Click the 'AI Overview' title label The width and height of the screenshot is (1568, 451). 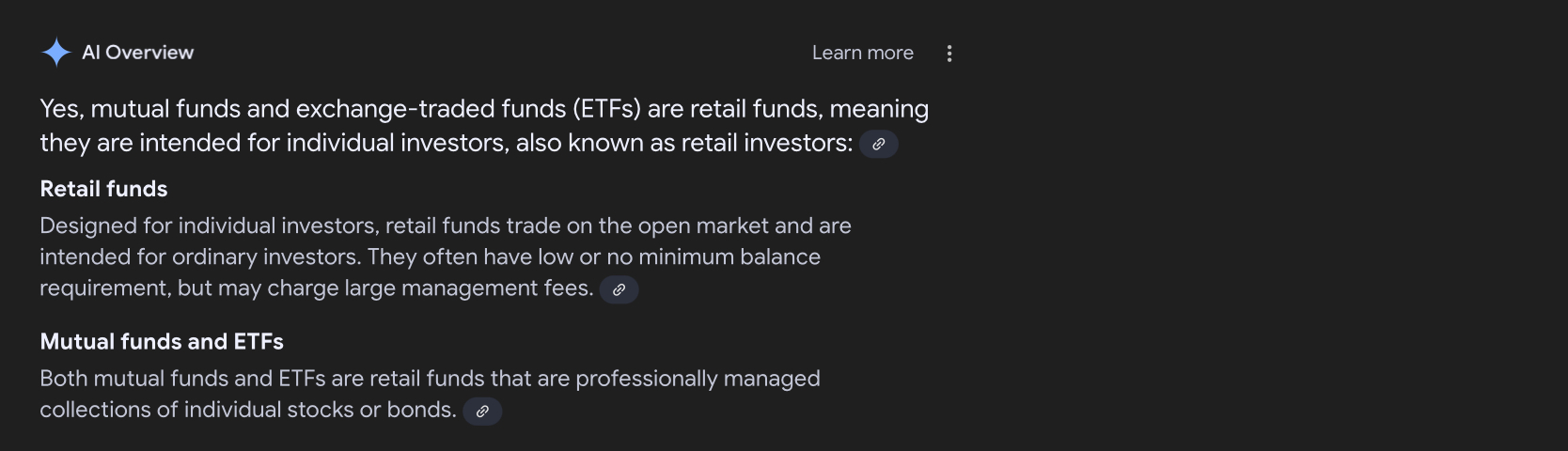pyautogui.click(x=137, y=53)
